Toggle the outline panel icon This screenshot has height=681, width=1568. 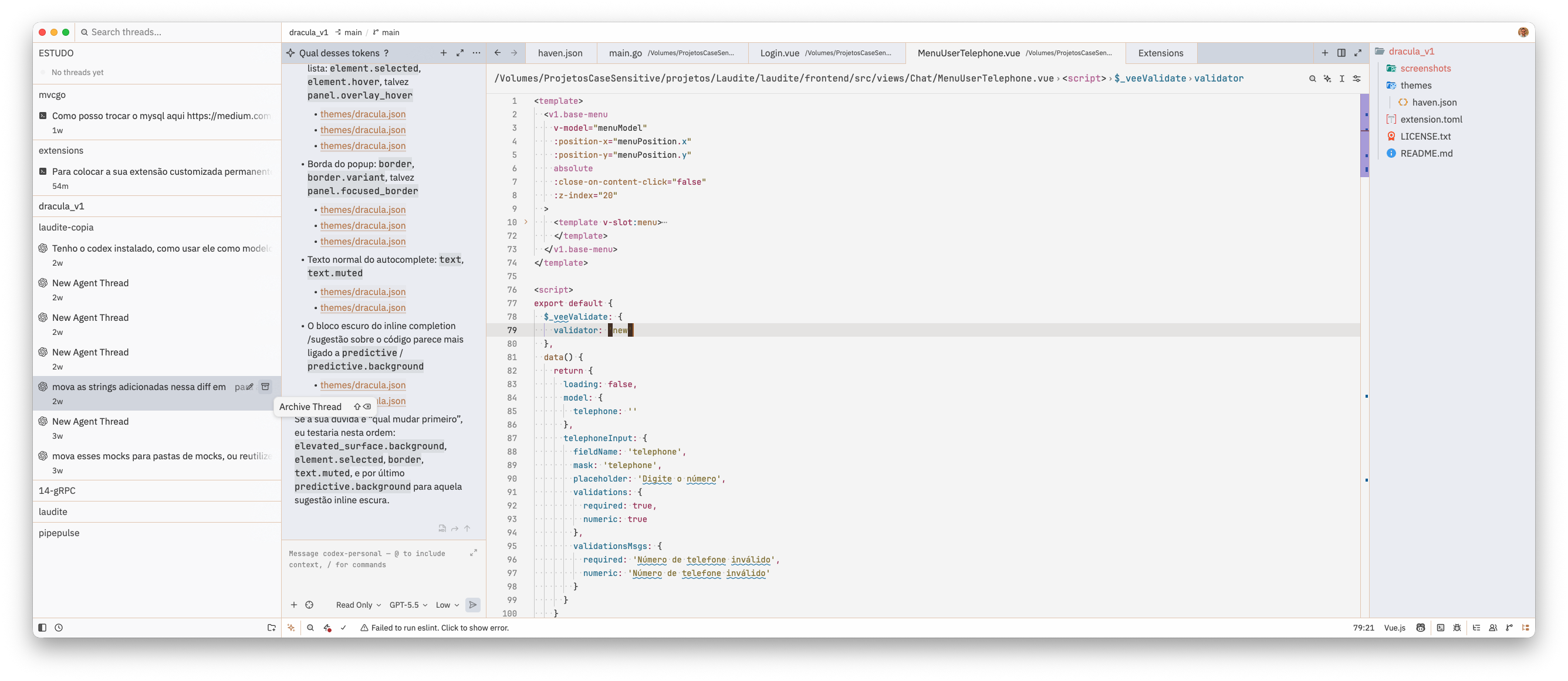(x=1476, y=628)
